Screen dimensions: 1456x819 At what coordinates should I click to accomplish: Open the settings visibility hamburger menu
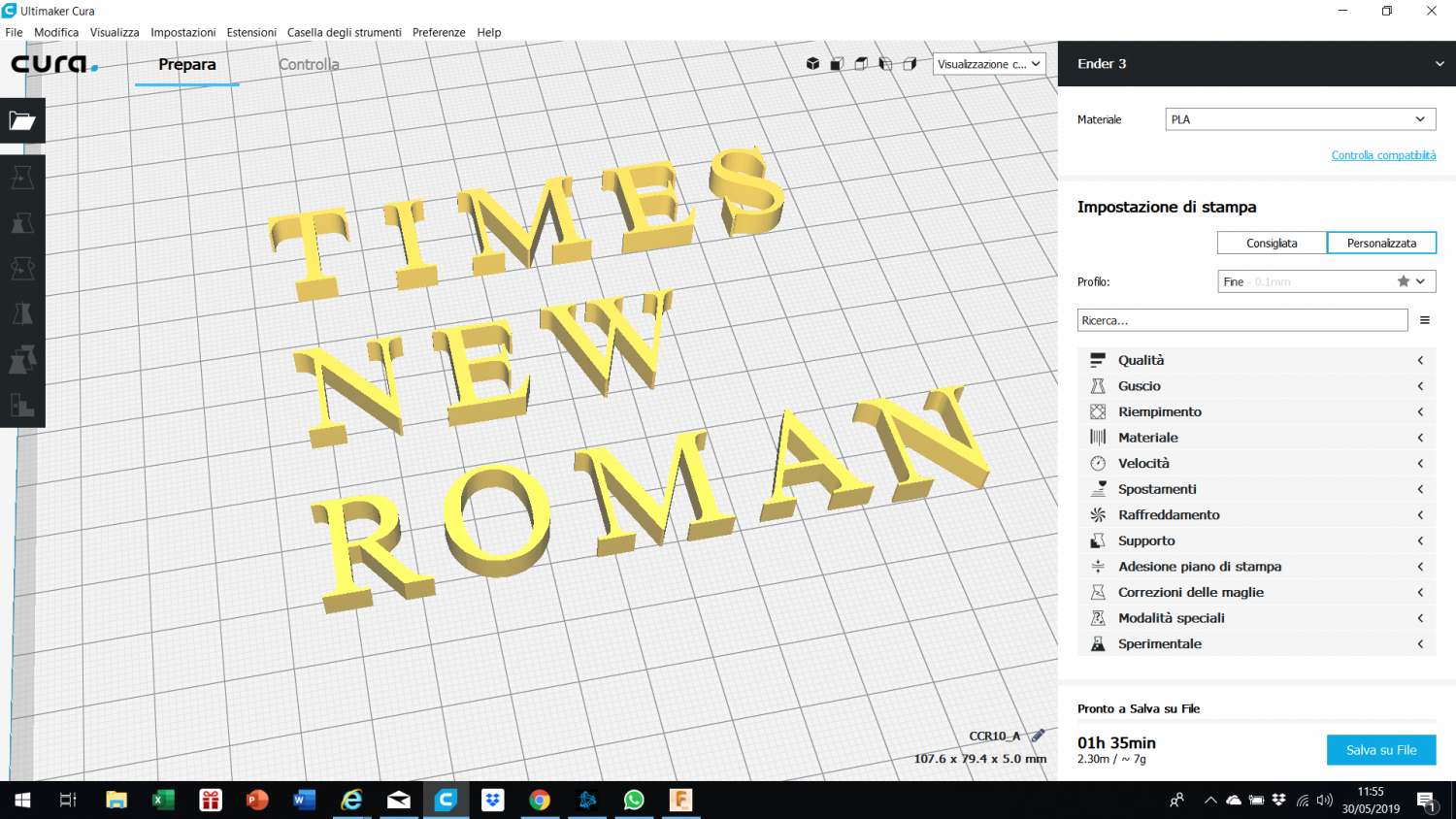[x=1424, y=320]
